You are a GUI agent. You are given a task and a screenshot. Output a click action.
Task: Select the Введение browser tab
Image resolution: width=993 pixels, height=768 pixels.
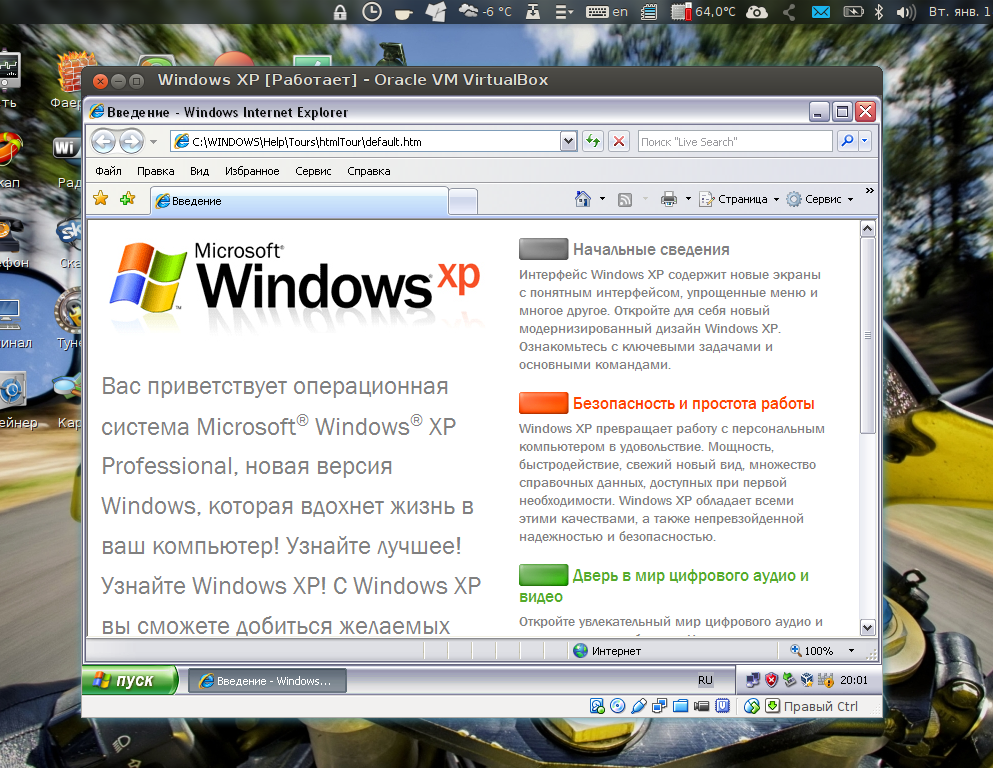pyautogui.click(x=298, y=201)
